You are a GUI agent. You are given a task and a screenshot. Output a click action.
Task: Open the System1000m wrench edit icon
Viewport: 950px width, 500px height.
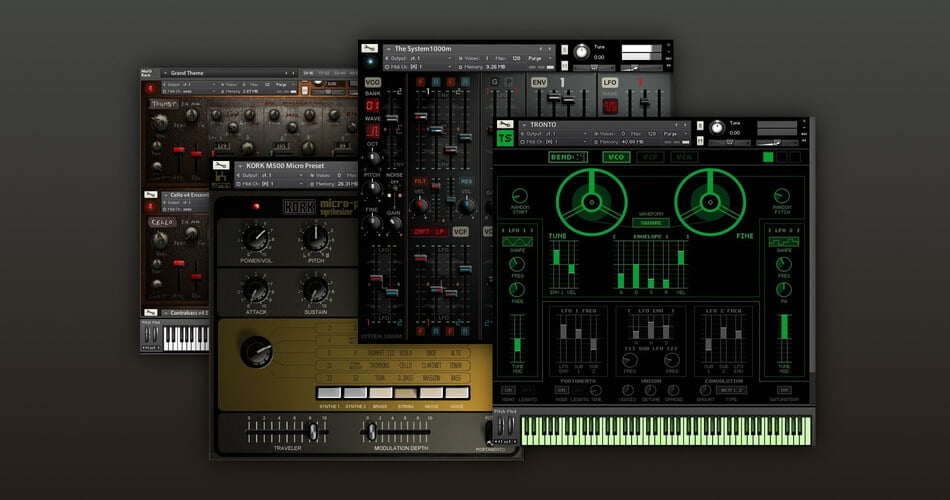pos(369,48)
